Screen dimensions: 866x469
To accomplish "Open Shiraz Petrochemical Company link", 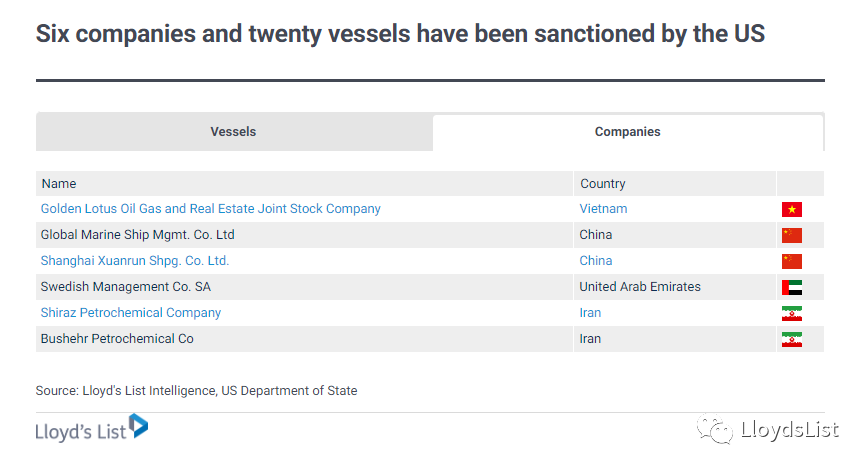I will click(130, 313).
